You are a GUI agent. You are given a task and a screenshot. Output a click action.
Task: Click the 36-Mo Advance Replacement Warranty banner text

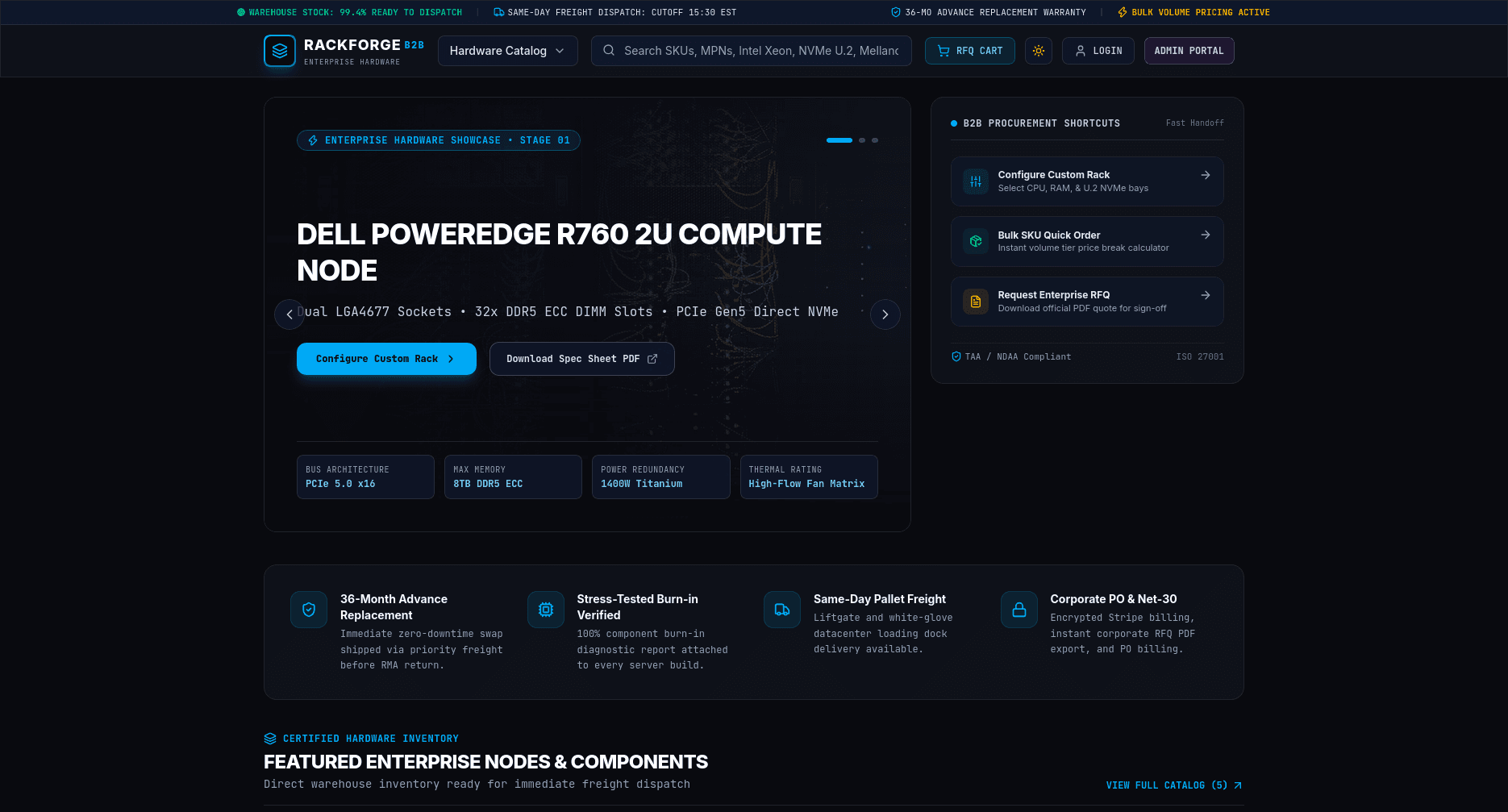click(995, 12)
